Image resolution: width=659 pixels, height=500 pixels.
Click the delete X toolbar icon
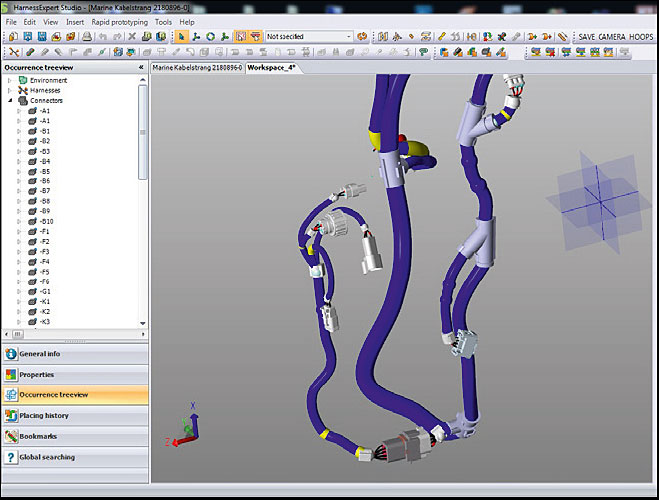pyautogui.click(x=131, y=37)
